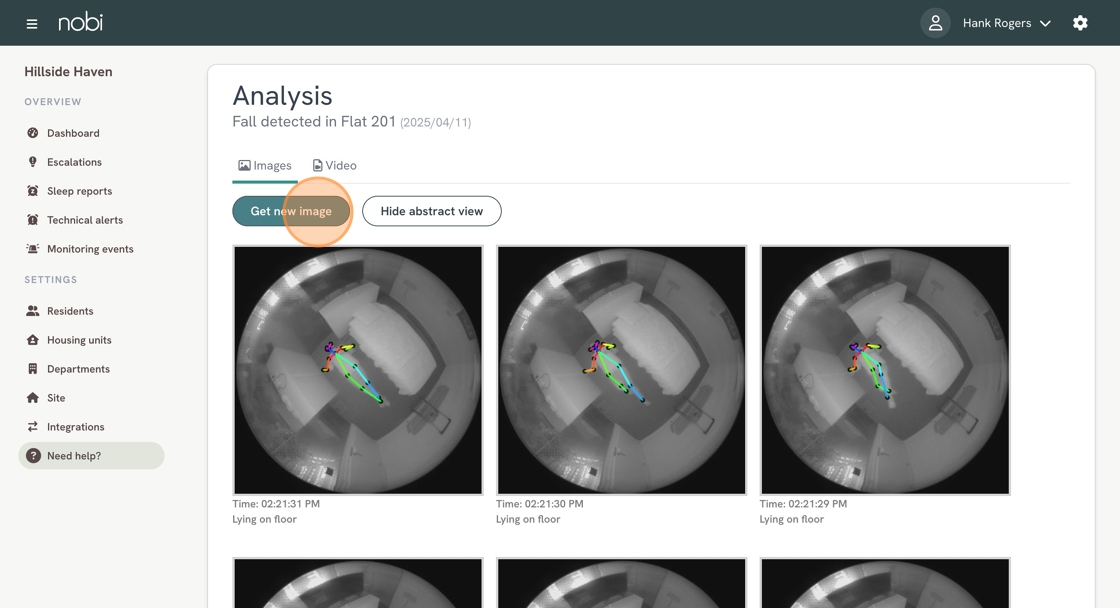Image resolution: width=1120 pixels, height=608 pixels.
Task: Switch to the Video tab
Action: coord(334,166)
